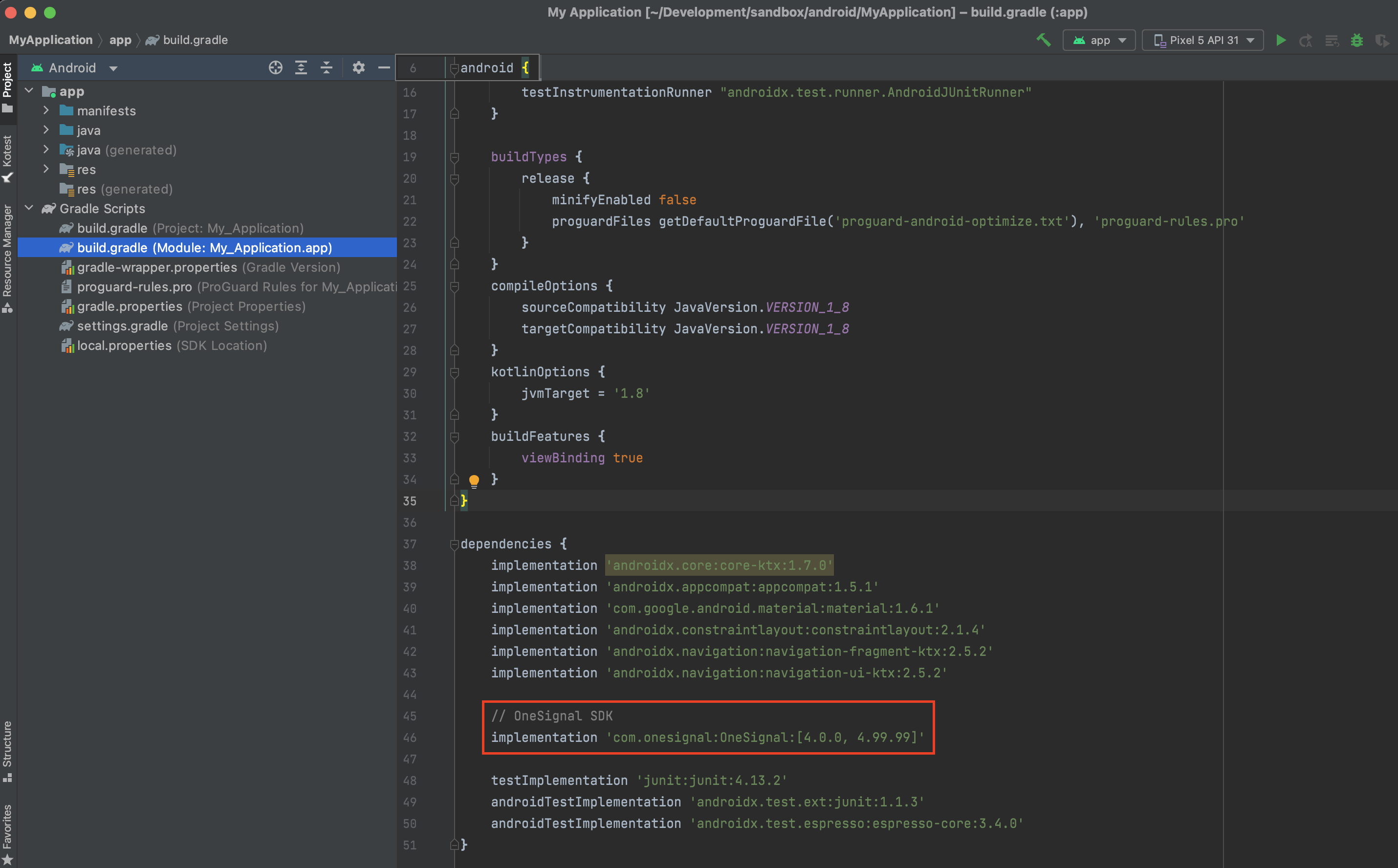This screenshot has width=1398, height=868.
Task: Click MyApplication breadcrumb
Action: 50,40
